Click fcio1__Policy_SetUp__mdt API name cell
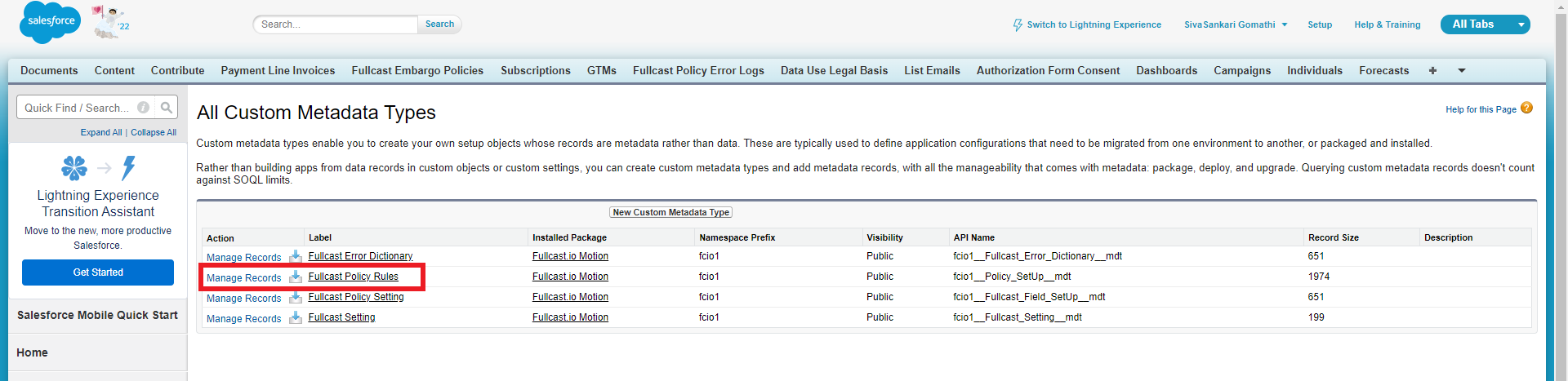 (x=1012, y=277)
